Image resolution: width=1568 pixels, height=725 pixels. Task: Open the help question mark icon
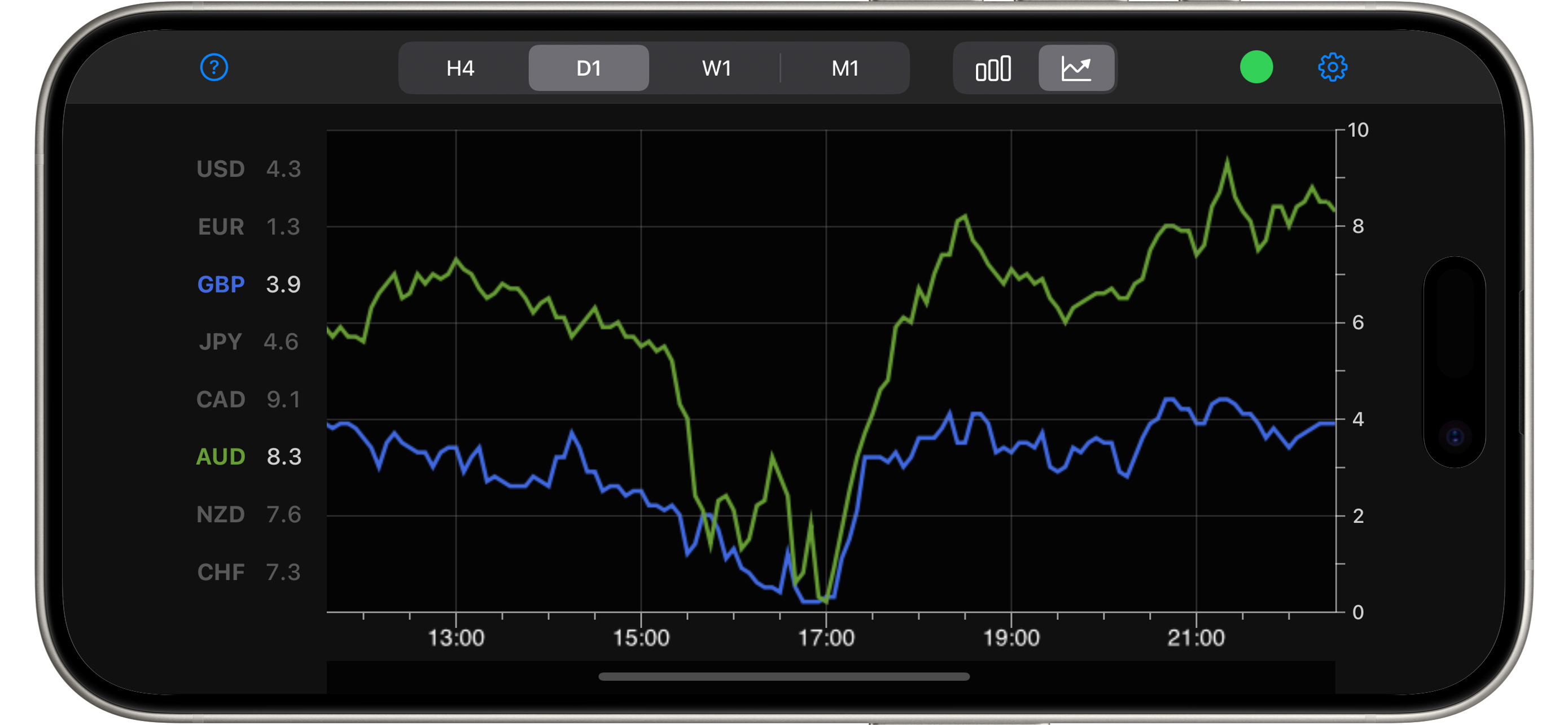[214, 67]
